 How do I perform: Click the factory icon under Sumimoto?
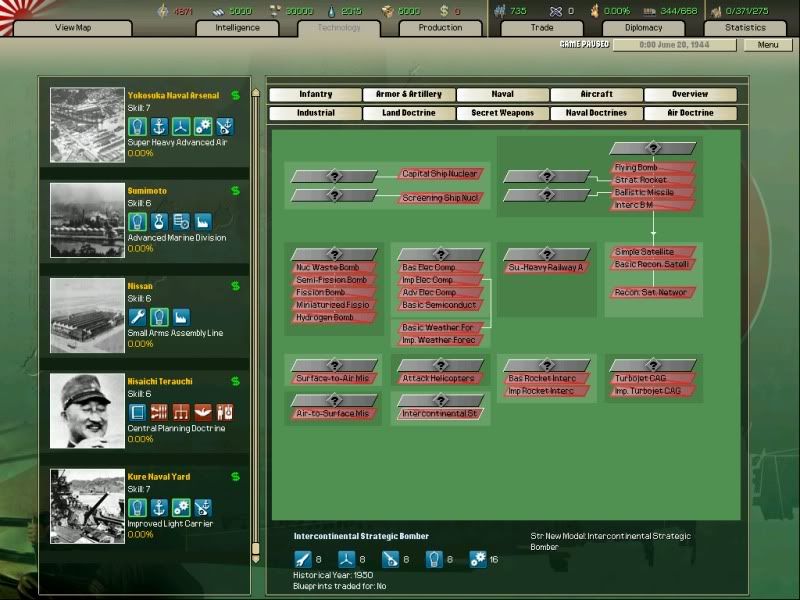coord(203,221)
